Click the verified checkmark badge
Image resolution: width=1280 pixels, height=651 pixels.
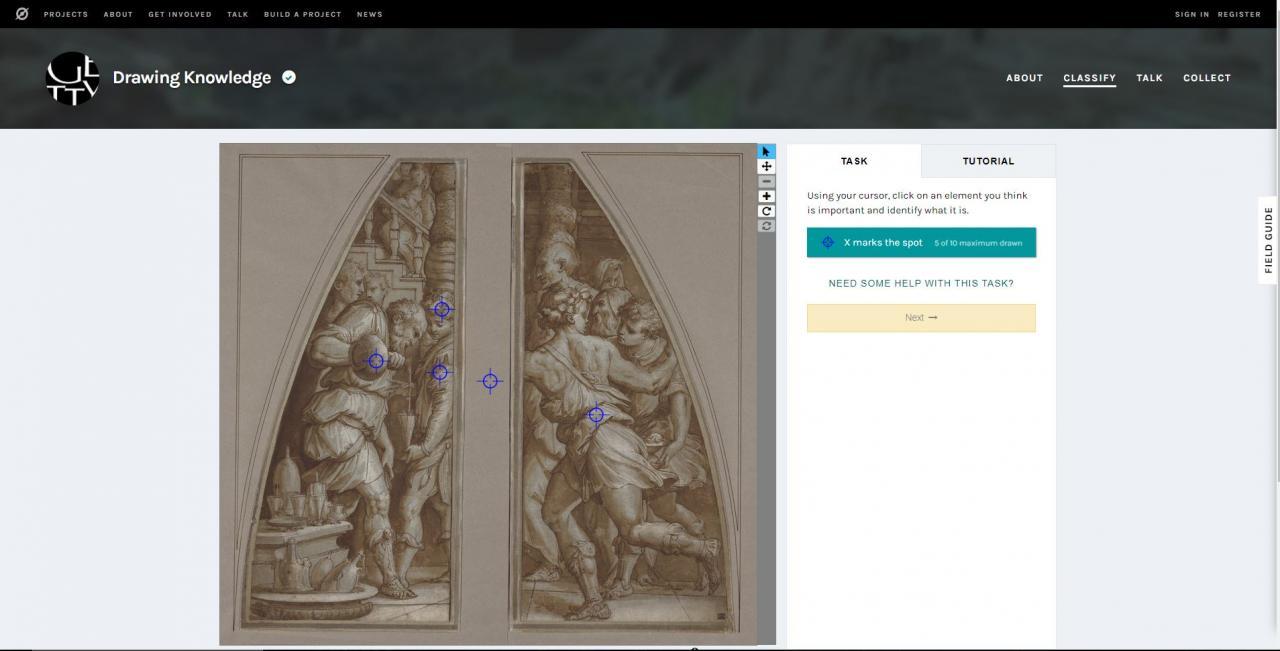point(289,77)
